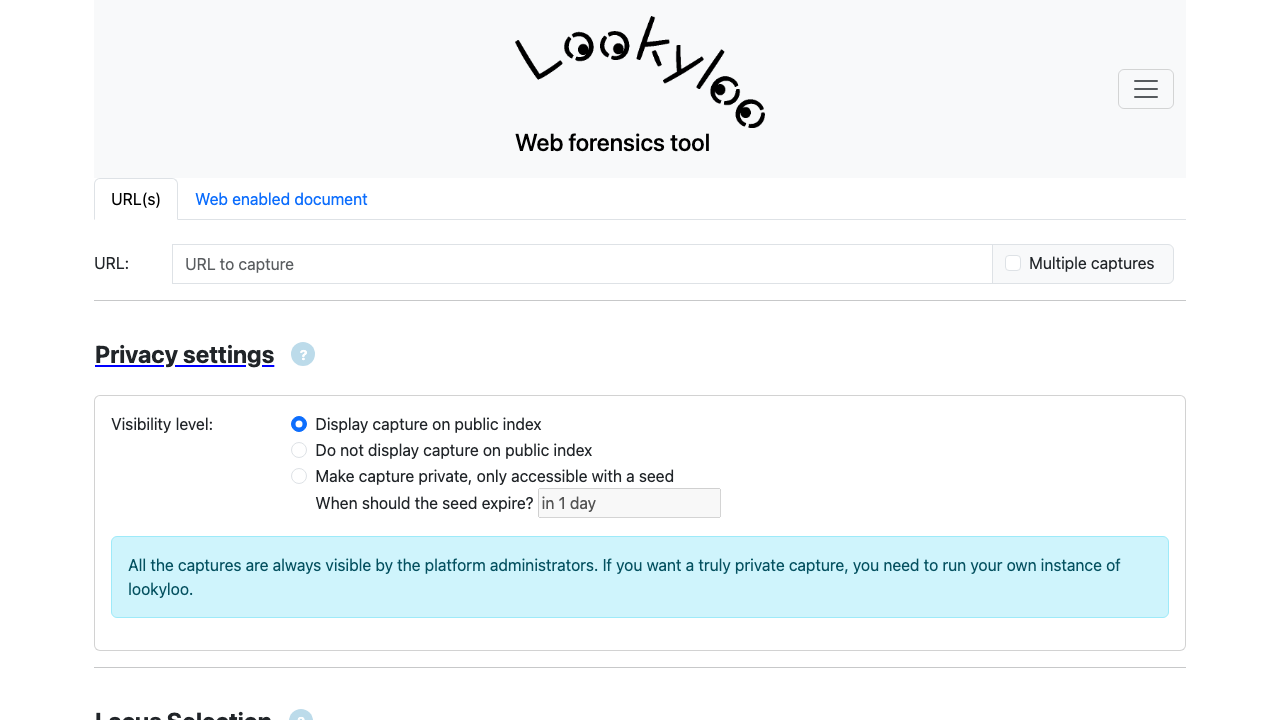Switch to the Web enabled document tab
Viewport: 1280px width, 720px height.
(x=281, y=199)
